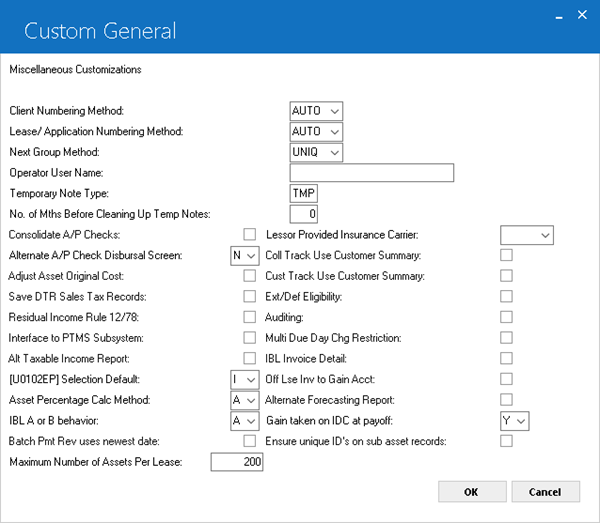Screen dimensions: 600x523
Task: Click Maximum Number of Assets Per Lease field
Action: (237, 462)
